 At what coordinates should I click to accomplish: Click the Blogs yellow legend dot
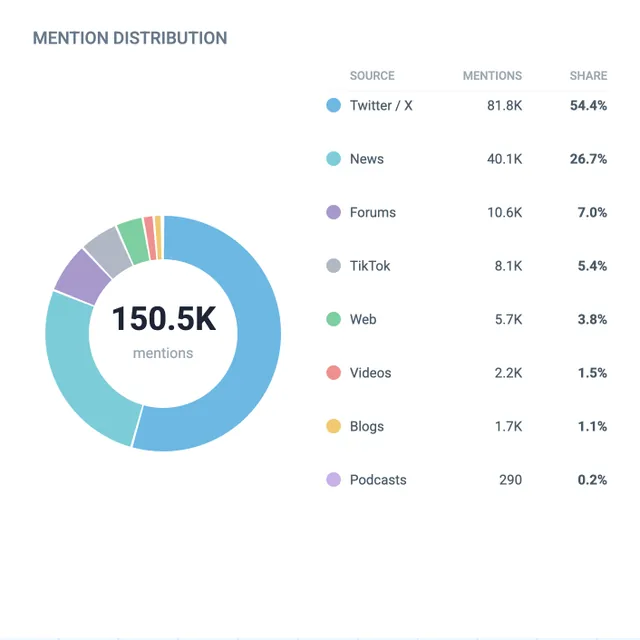point(333,426)
